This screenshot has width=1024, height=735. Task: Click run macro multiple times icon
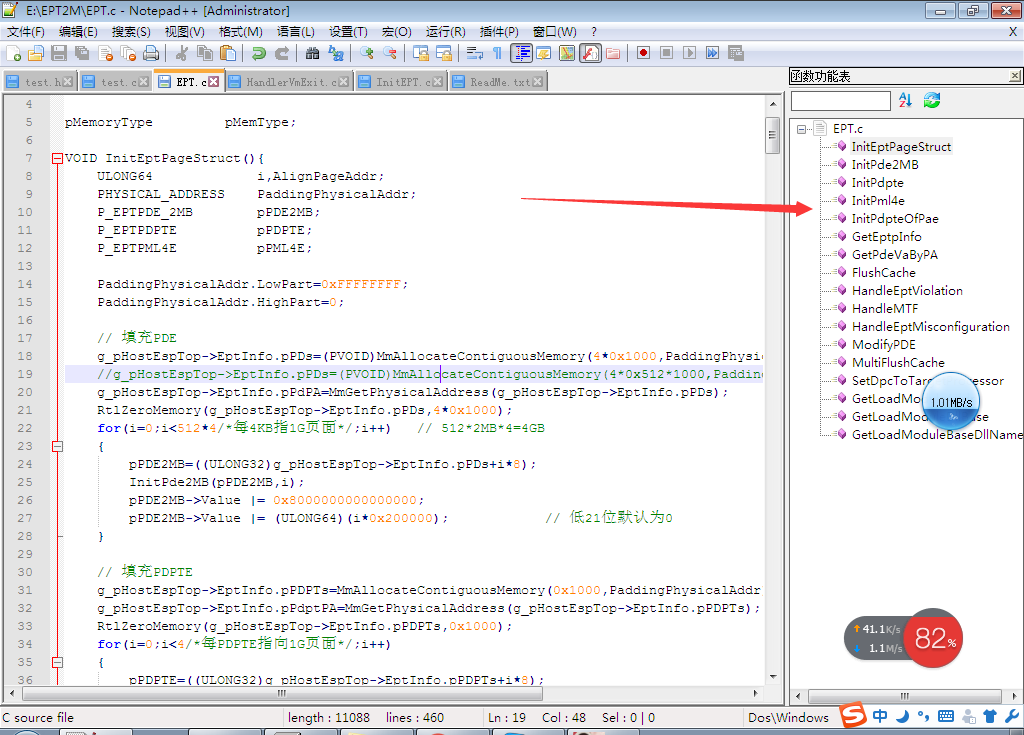pyautogui.click(x=712, y=53)
